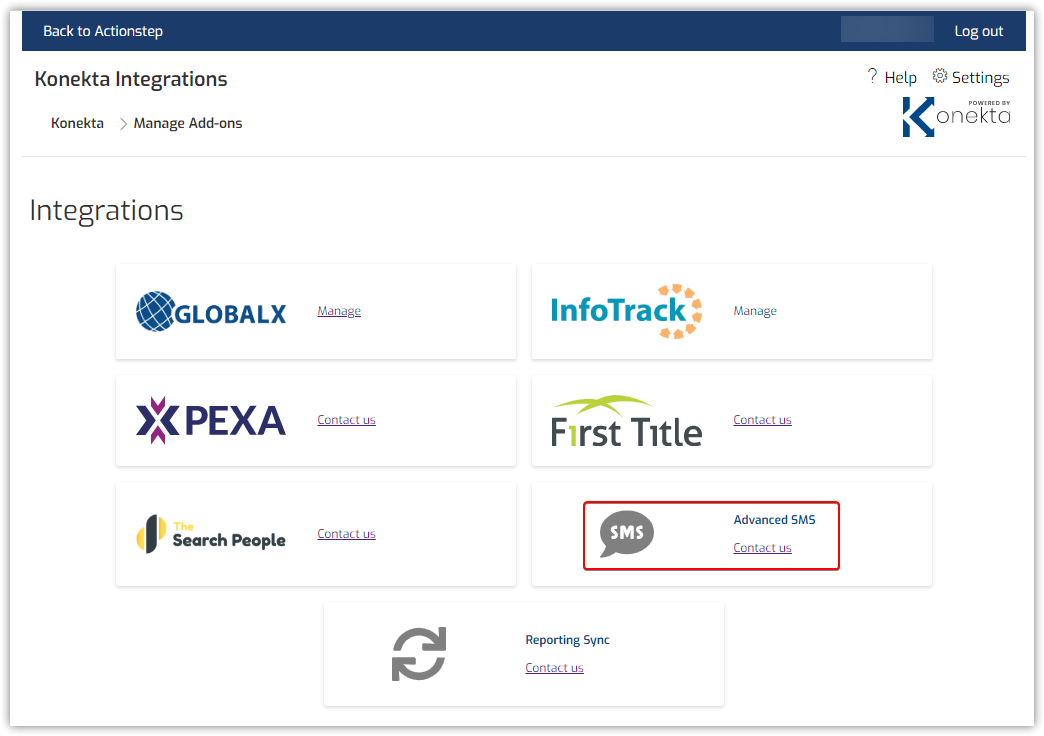
Task: Click Contact us under Advanced SMS
Action: [762, 548]
